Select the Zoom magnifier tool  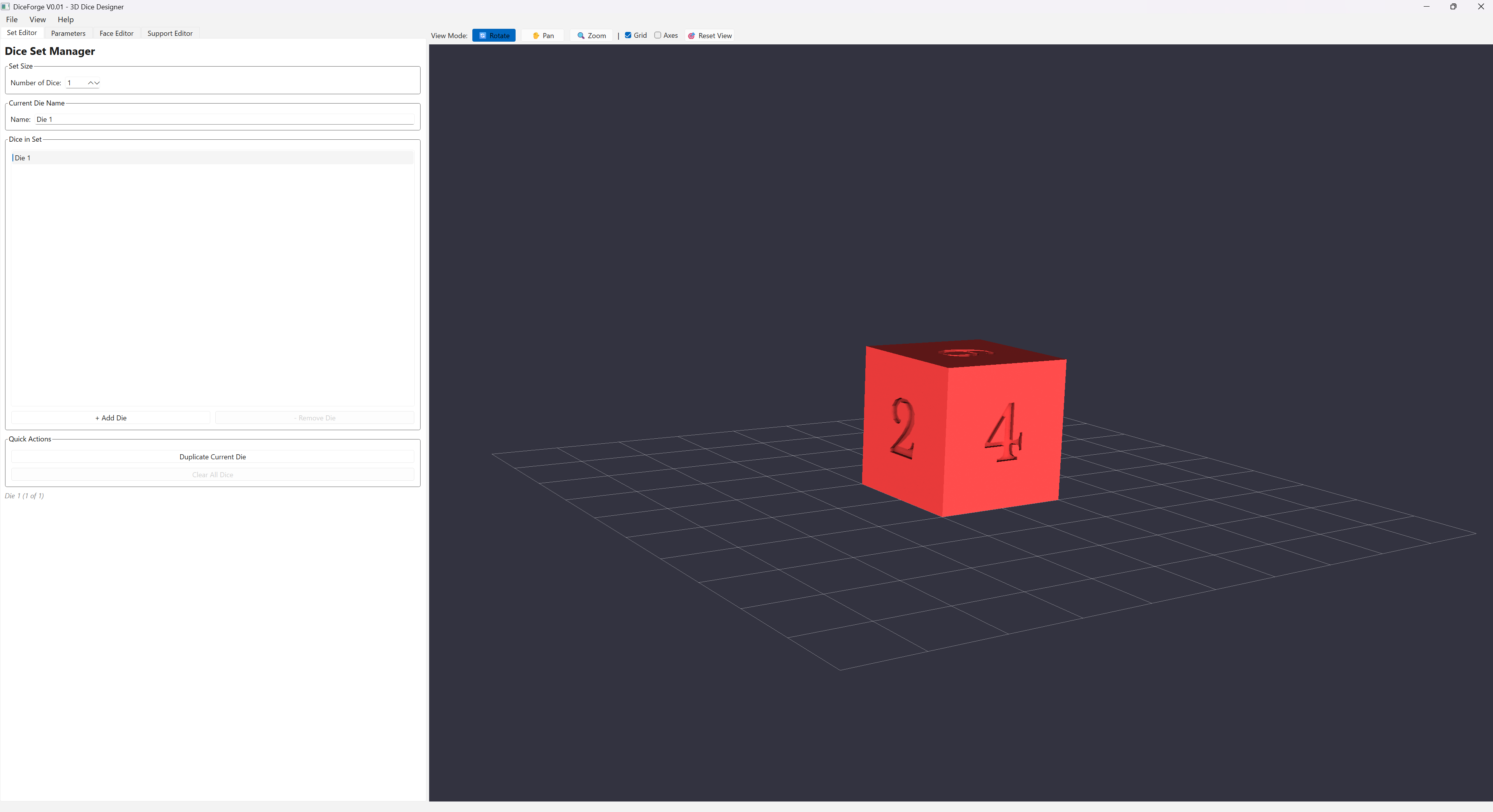pyautogui.click(x=591, y=35)
